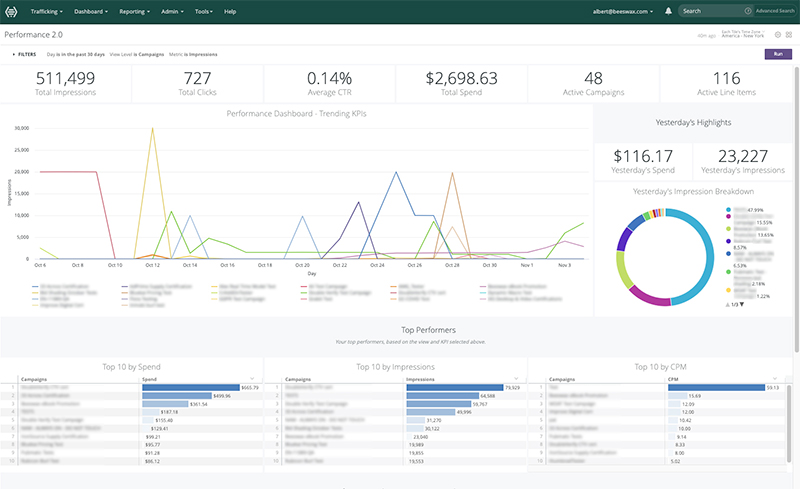Click the $86.12 spend value
Viewport: 800px width, 489px height.
pos(153,461)
